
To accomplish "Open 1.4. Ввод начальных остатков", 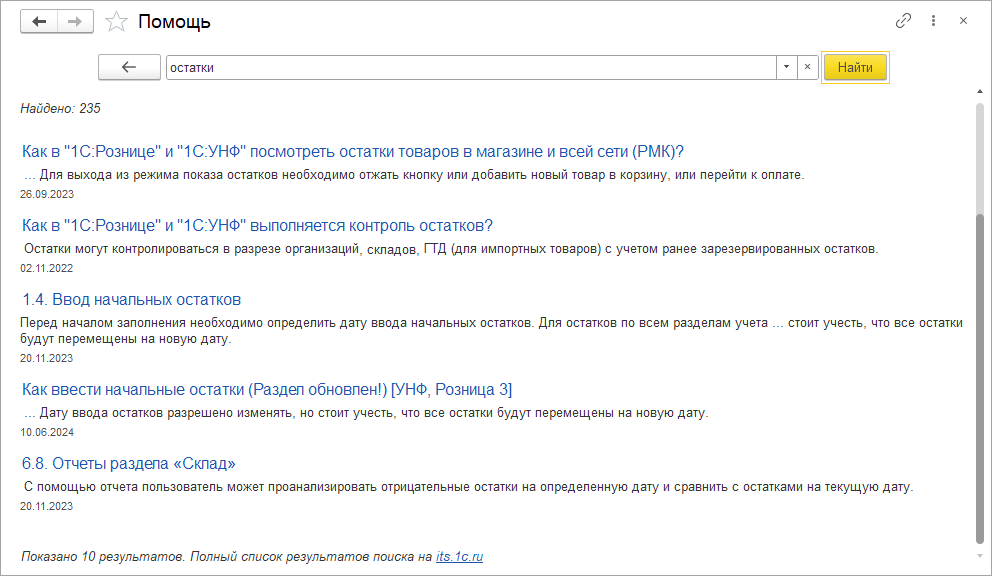I will 131,299.
